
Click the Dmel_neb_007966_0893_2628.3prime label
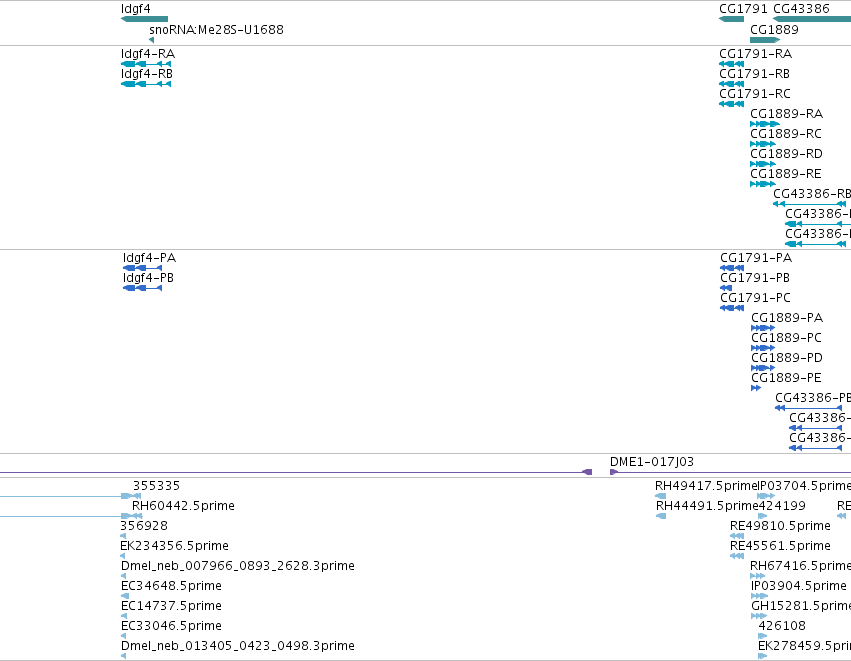[x=238, y=566]
